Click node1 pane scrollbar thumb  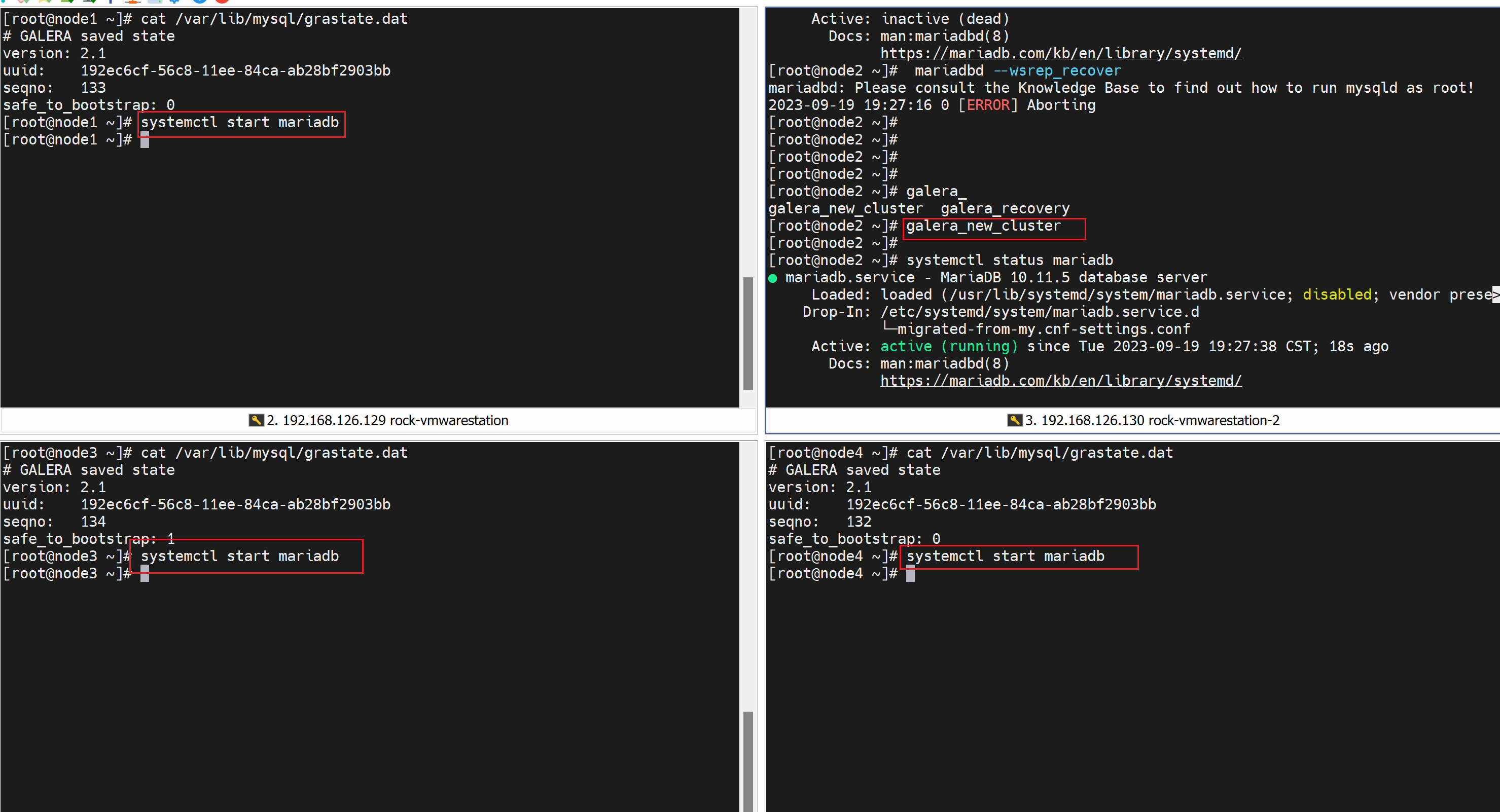748,333
